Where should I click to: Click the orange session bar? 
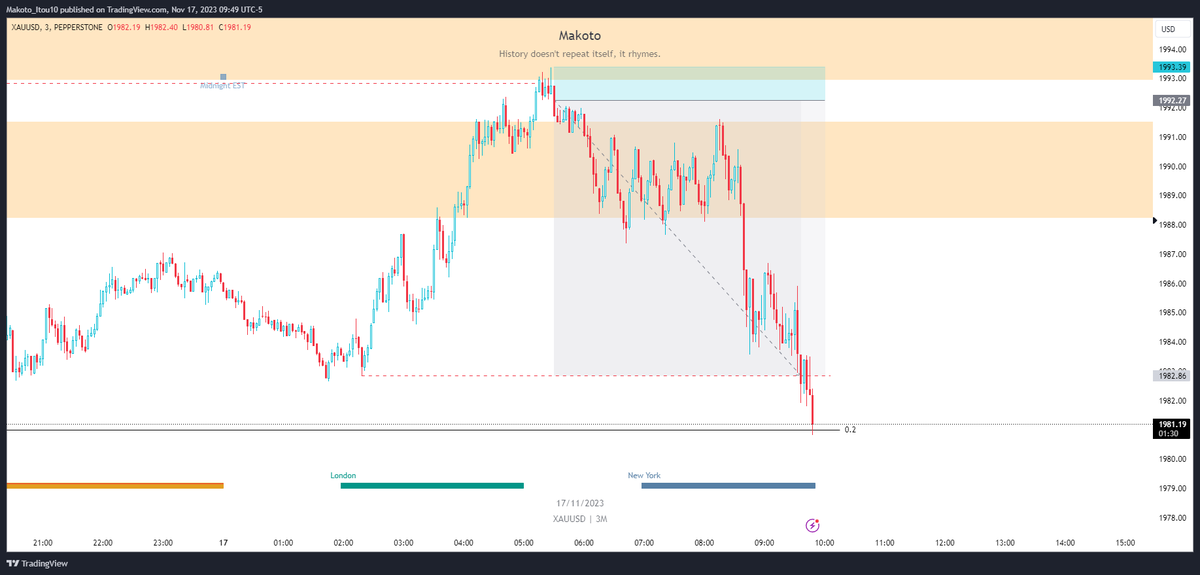pyautogui.click(x=114, y=486)
